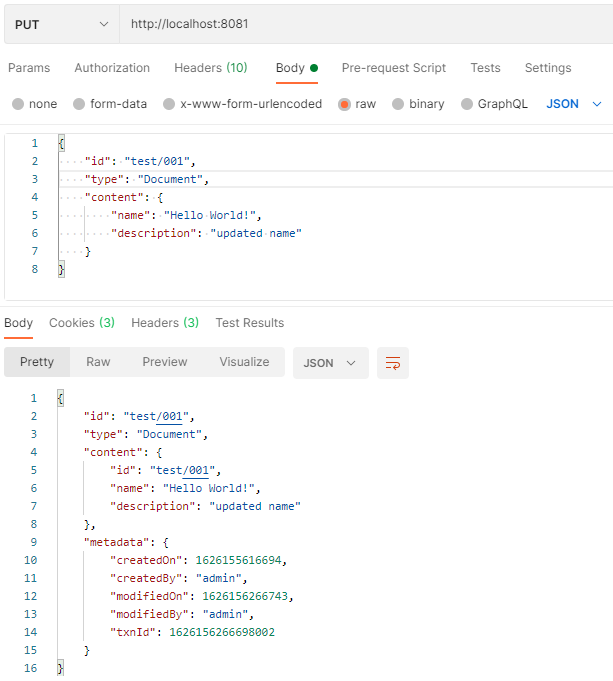Switch to Preview response view
Screen dimensions: 613x681
point(165,362)
